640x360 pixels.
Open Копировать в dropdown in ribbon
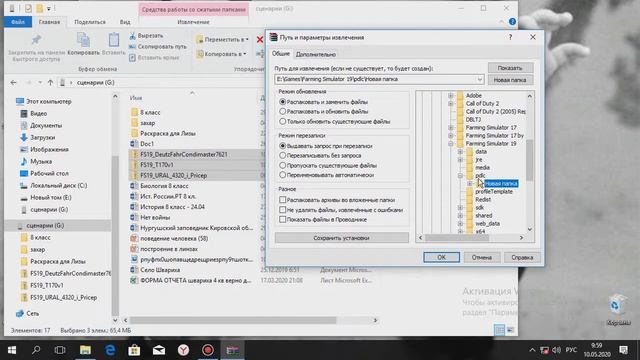pos(222,54)
